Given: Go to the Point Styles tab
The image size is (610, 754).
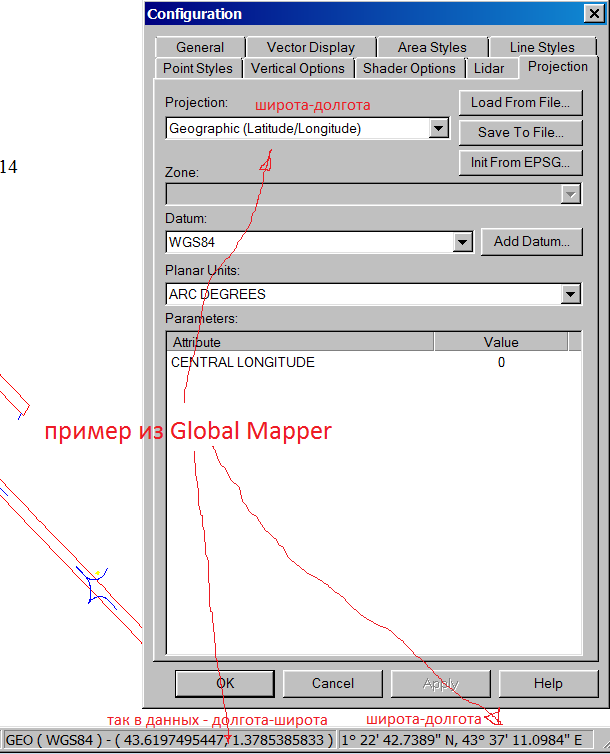Looking at the screenshot, I should tap(198, 68).
